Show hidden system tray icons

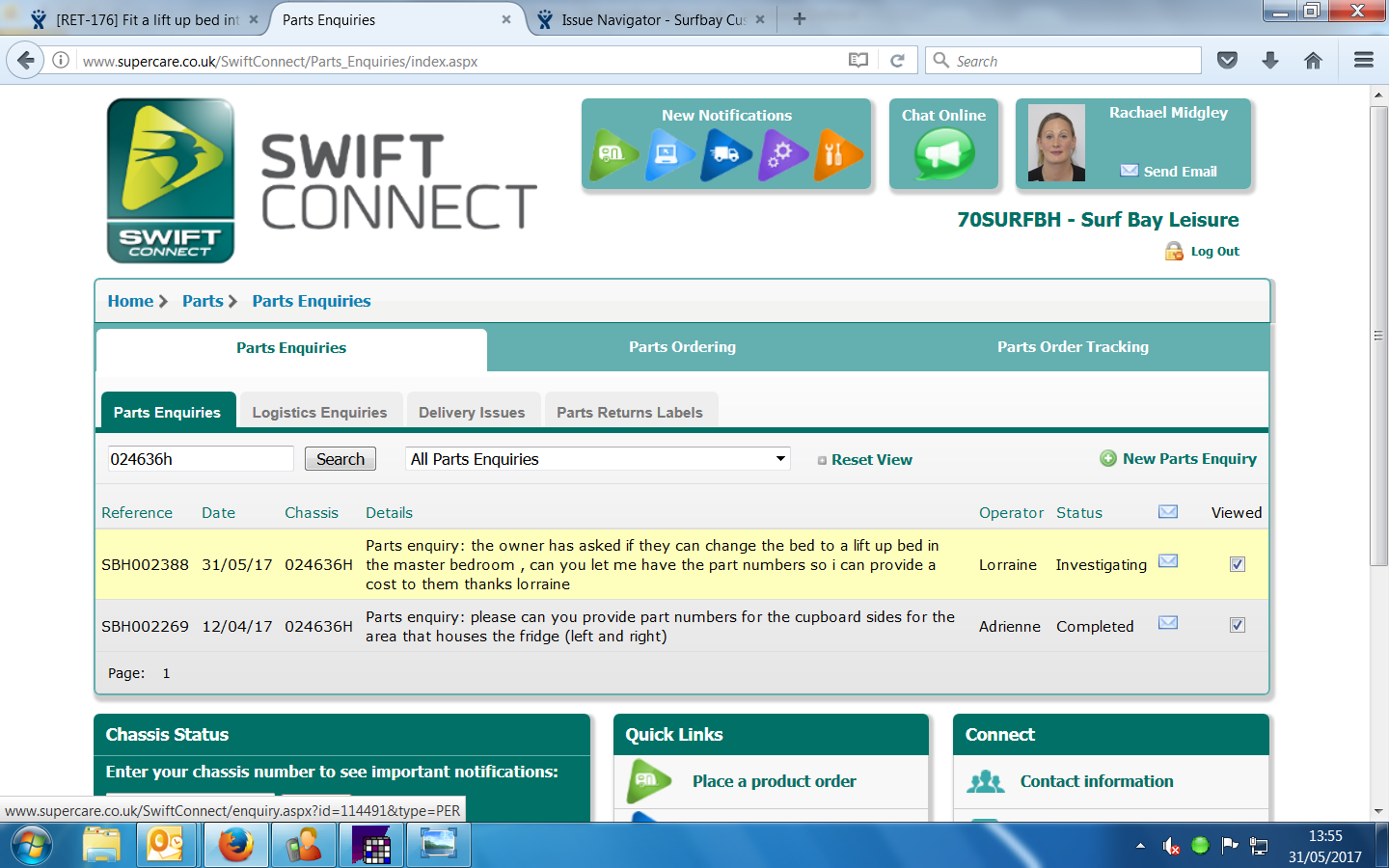(1140, 846)
